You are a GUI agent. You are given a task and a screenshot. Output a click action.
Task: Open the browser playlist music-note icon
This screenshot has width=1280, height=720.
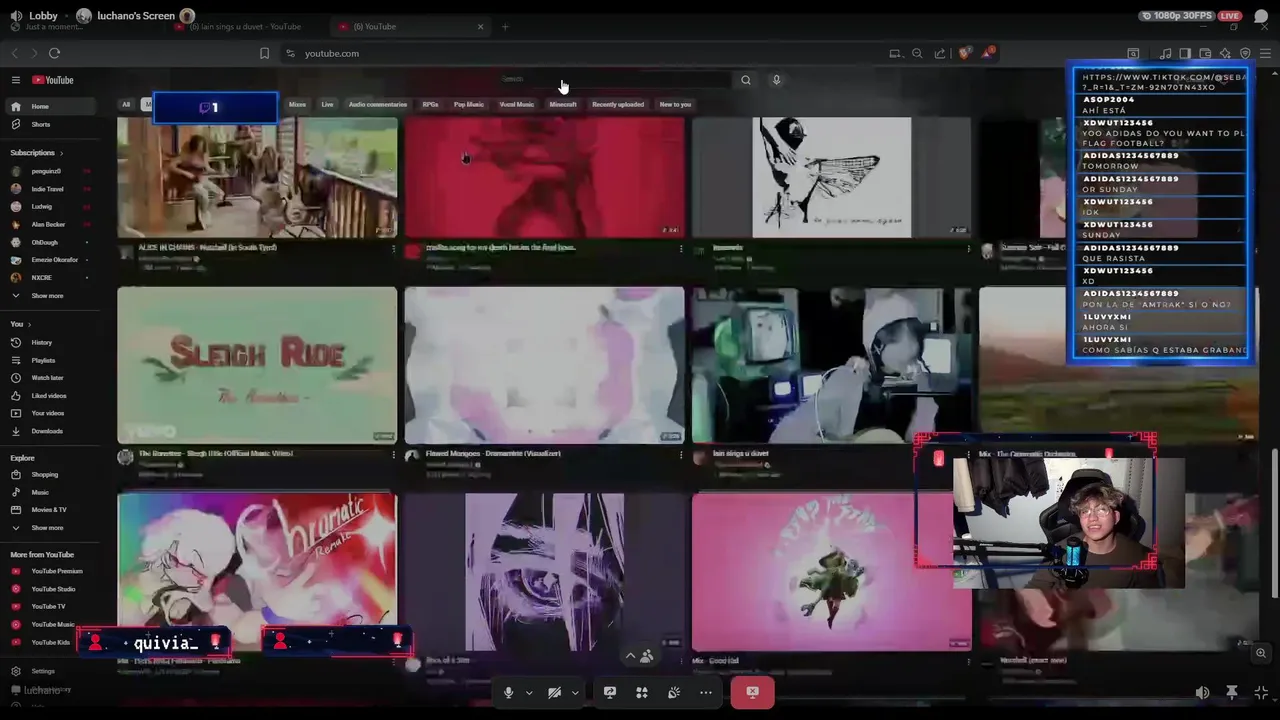click(1165, 53)
